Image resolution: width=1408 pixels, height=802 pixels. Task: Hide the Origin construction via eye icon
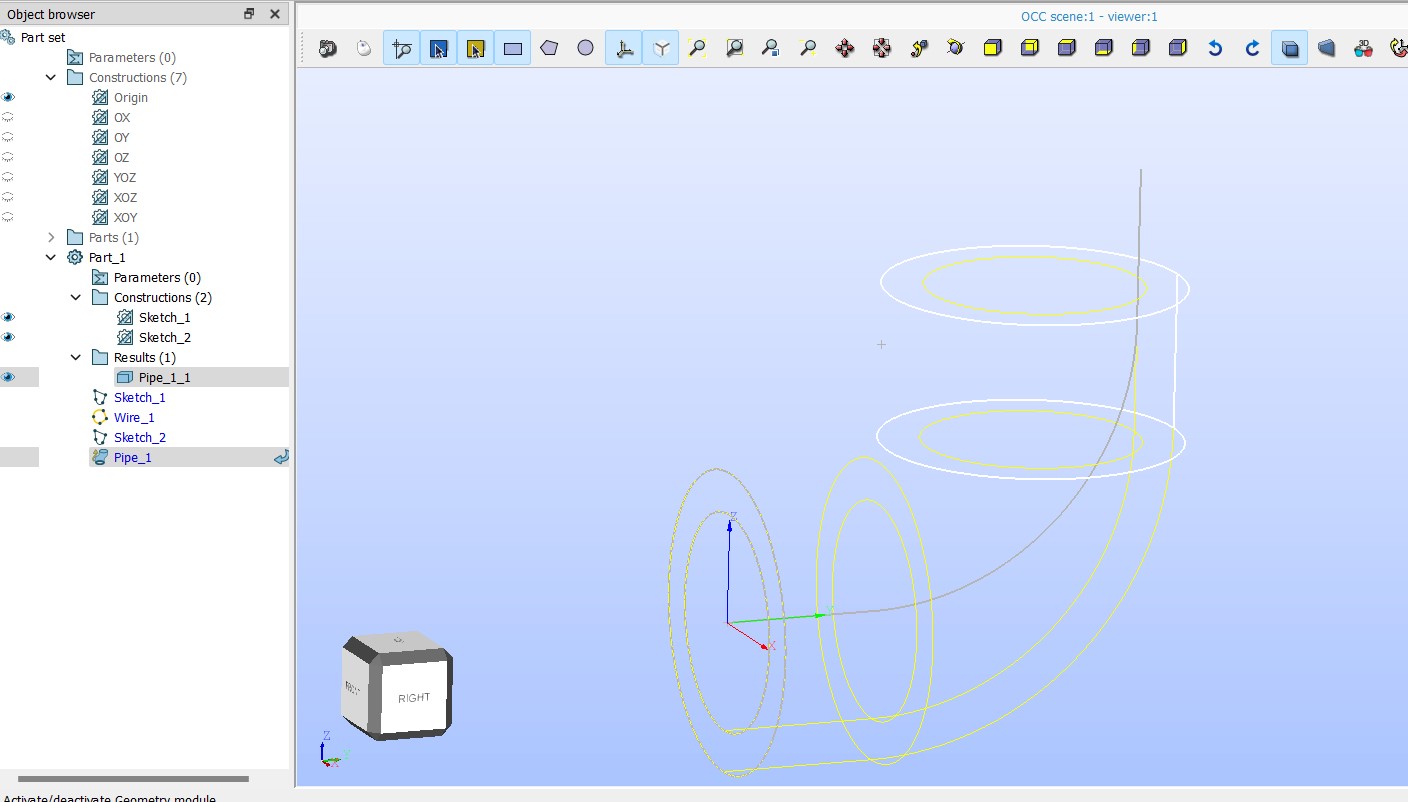9,97
